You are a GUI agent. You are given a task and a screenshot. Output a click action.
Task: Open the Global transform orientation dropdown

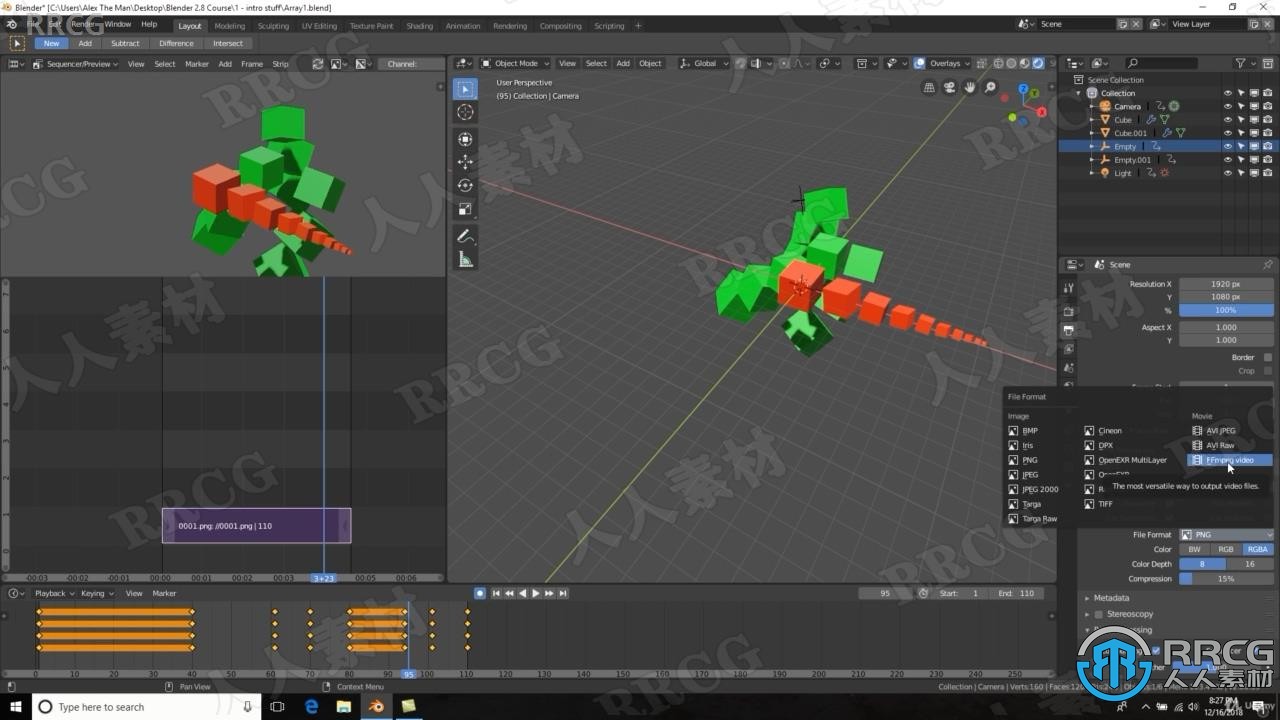click(x=705, y=63)
